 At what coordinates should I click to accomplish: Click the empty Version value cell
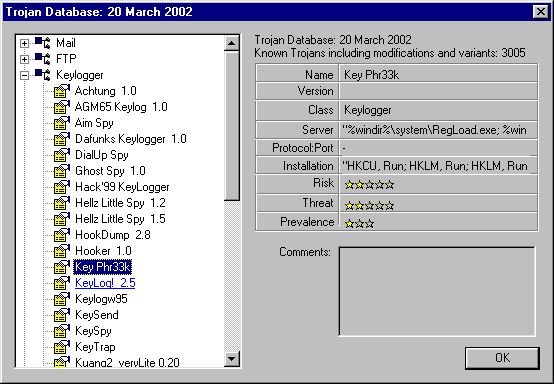[438, 91]
